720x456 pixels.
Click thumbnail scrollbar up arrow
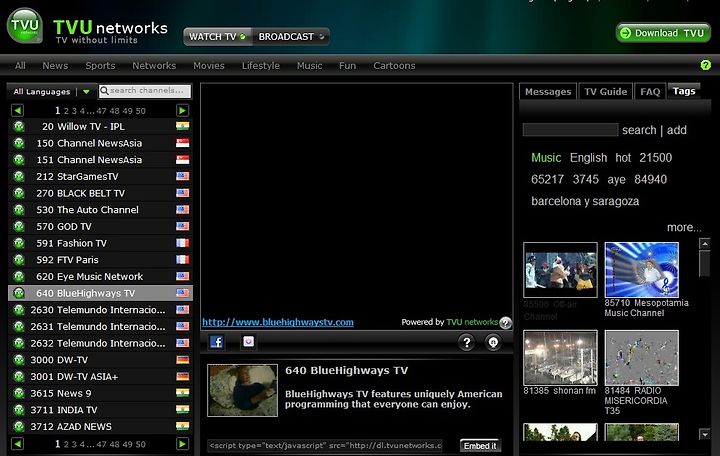coord(704,243)
